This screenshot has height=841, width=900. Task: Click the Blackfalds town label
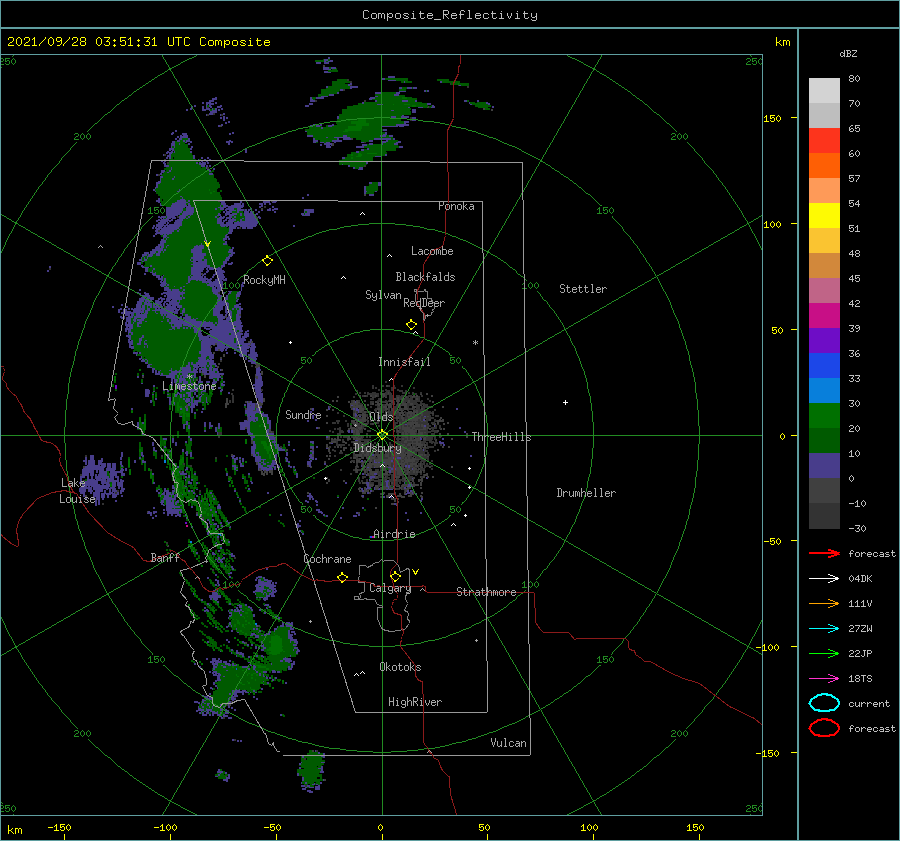[425, 277]
